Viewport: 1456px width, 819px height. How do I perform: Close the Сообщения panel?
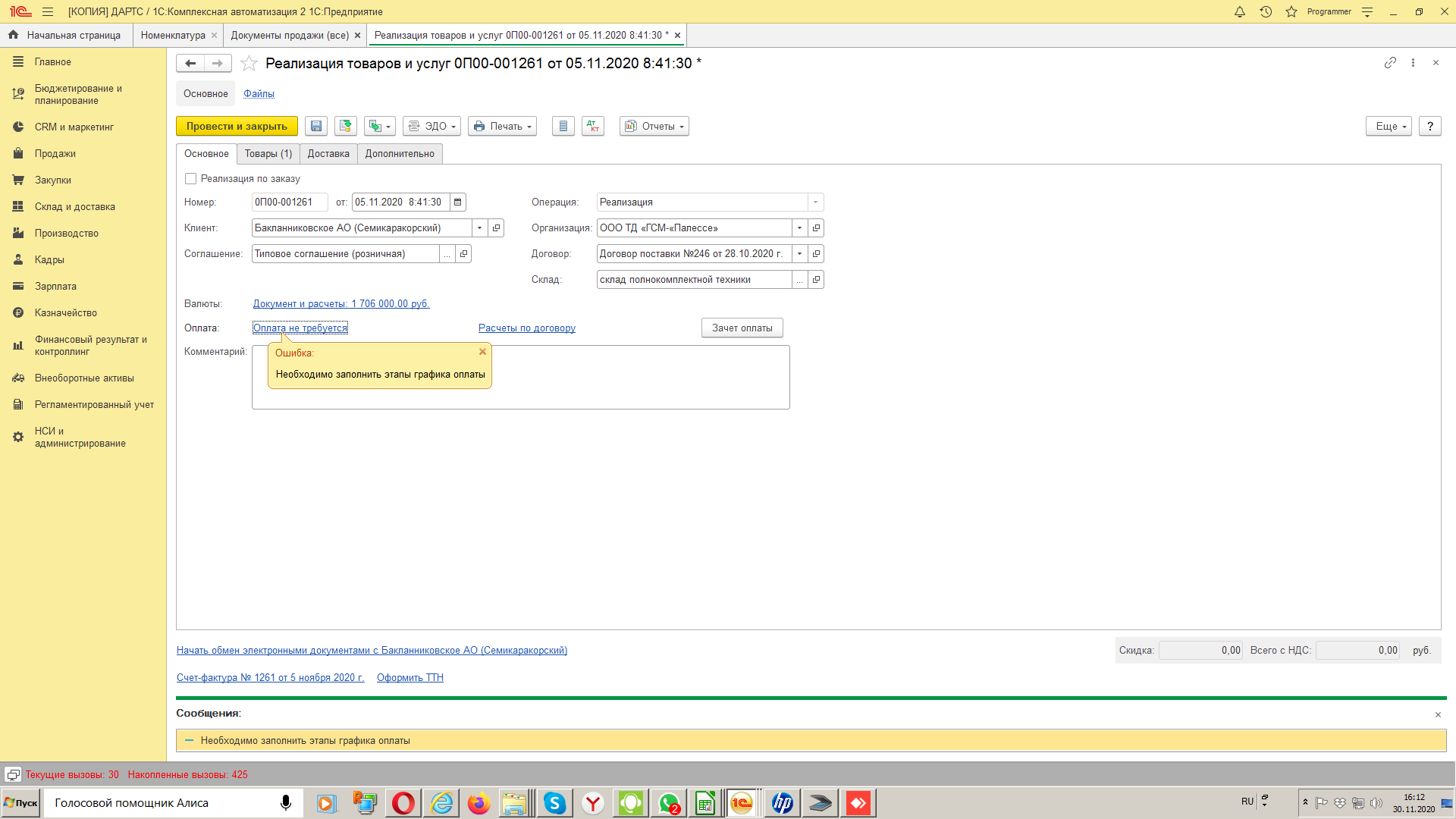pyautogui.click(x=1438, y=715)
